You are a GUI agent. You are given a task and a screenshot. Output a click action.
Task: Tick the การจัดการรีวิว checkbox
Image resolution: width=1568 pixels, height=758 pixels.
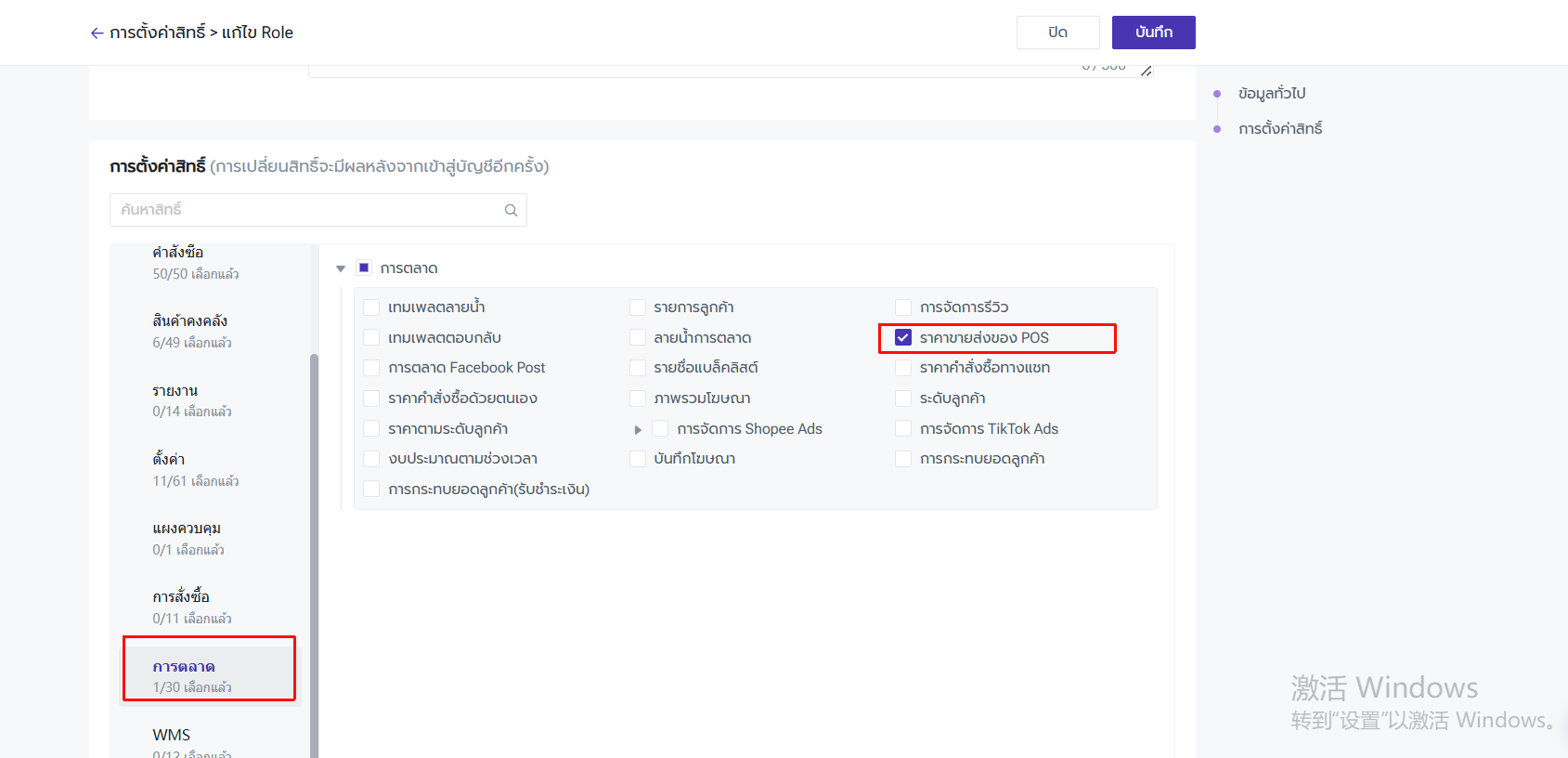point(902,307)
